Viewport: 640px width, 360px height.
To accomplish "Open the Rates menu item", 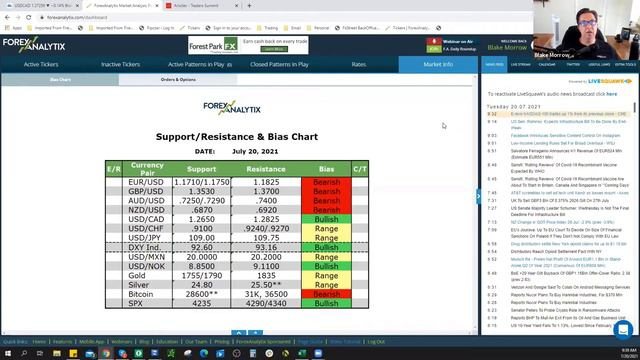I will click(359, 64).
